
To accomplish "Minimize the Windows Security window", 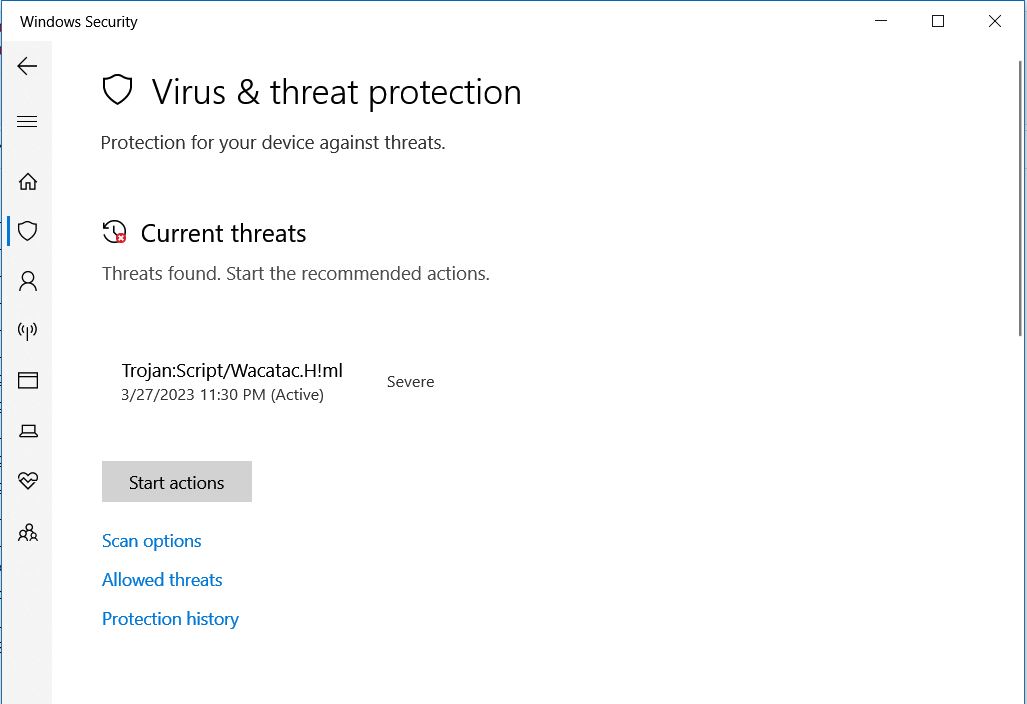I will tap(881, 21).
